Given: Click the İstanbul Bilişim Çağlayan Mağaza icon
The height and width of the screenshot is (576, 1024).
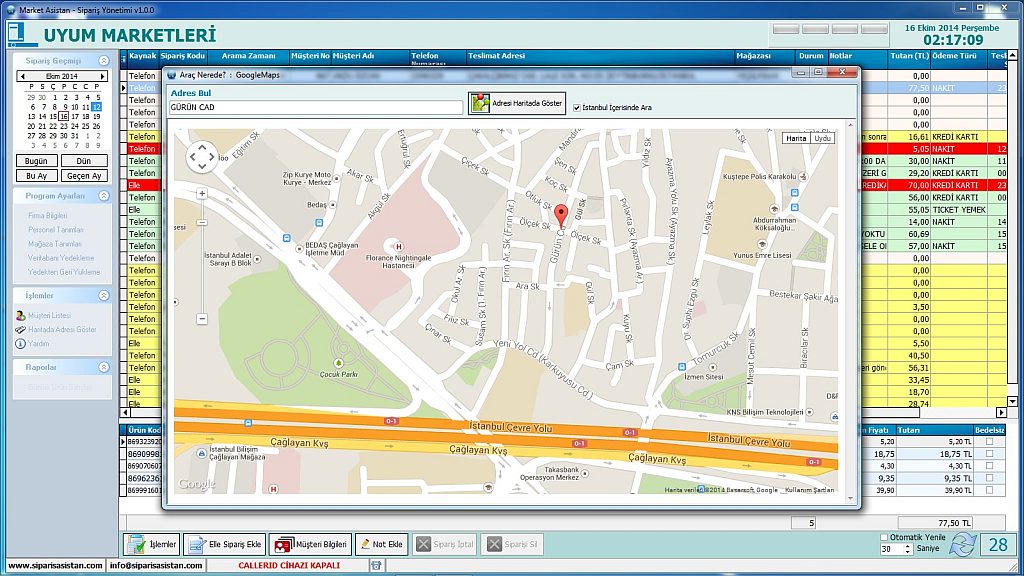Looking at the screenshot, I should (201, 453).
